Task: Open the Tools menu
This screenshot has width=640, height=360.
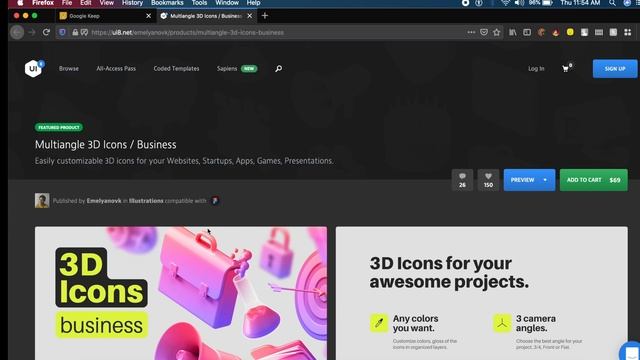Action: pos(199,3)
